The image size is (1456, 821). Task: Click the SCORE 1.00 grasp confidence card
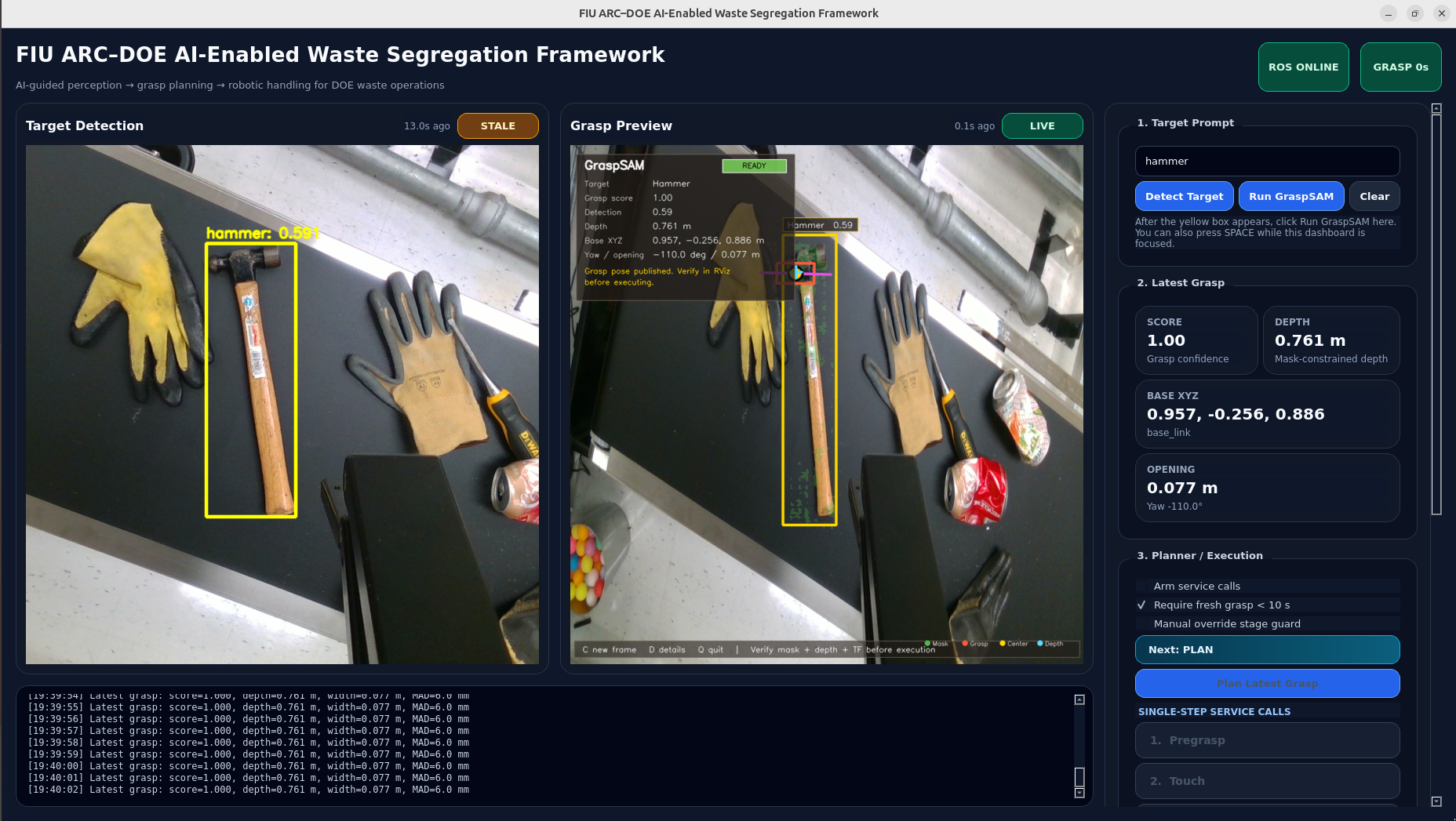coord(1196,340)
